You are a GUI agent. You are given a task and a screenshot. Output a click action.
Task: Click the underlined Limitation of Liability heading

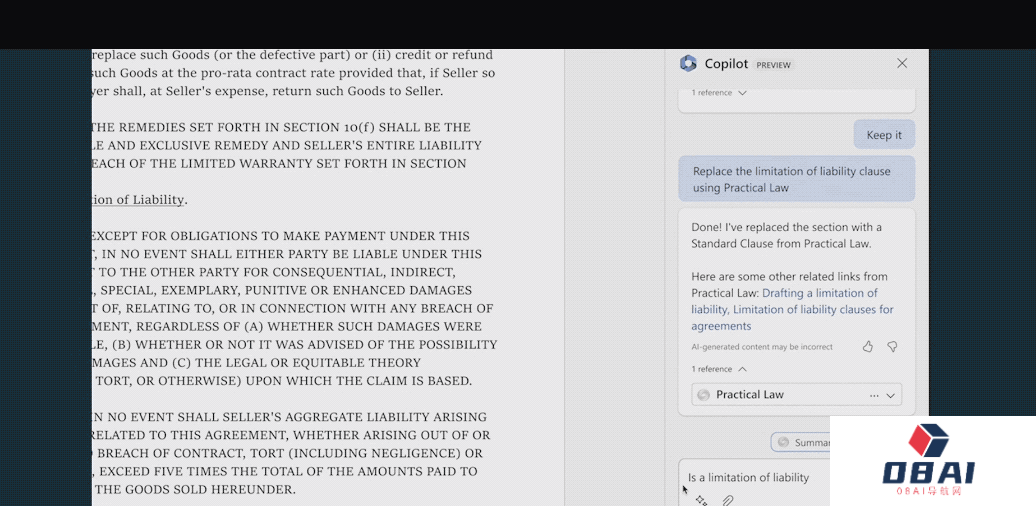(x=138, y=200)
